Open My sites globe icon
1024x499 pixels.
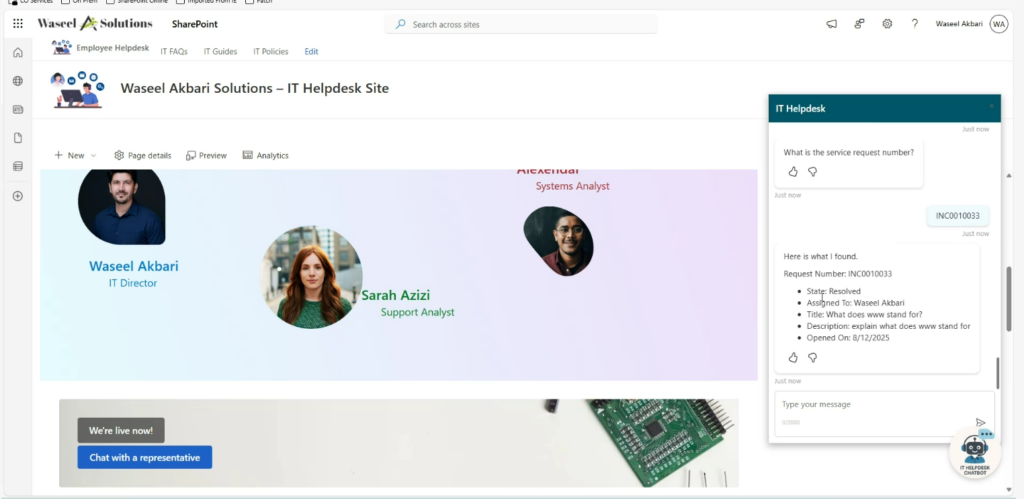click(x=18, y=81)
